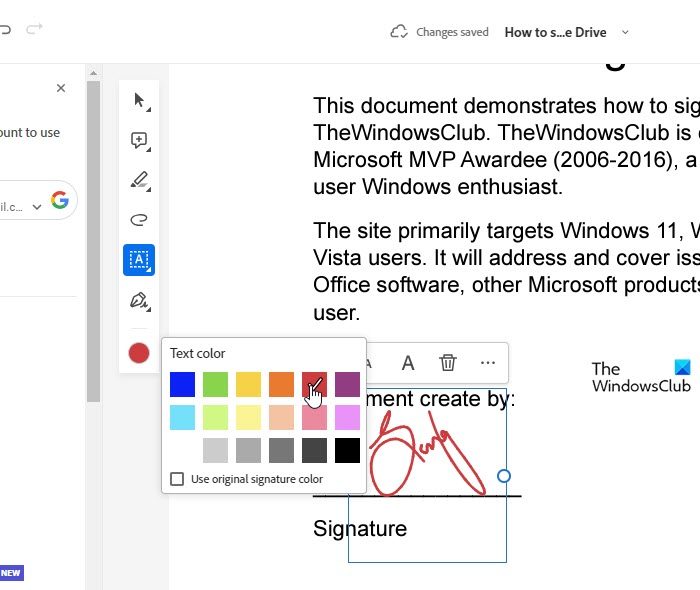
Task: Select the arrow selection tool
Action: pyautogui.click(x=139, y=101)
